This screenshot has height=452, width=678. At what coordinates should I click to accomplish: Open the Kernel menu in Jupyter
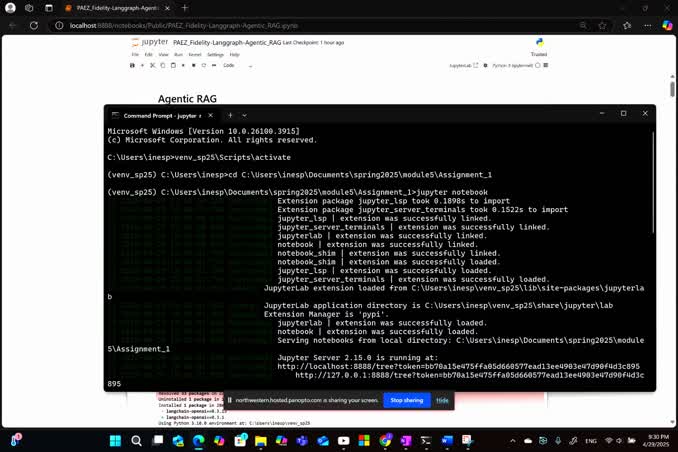(x=196, y=55)
